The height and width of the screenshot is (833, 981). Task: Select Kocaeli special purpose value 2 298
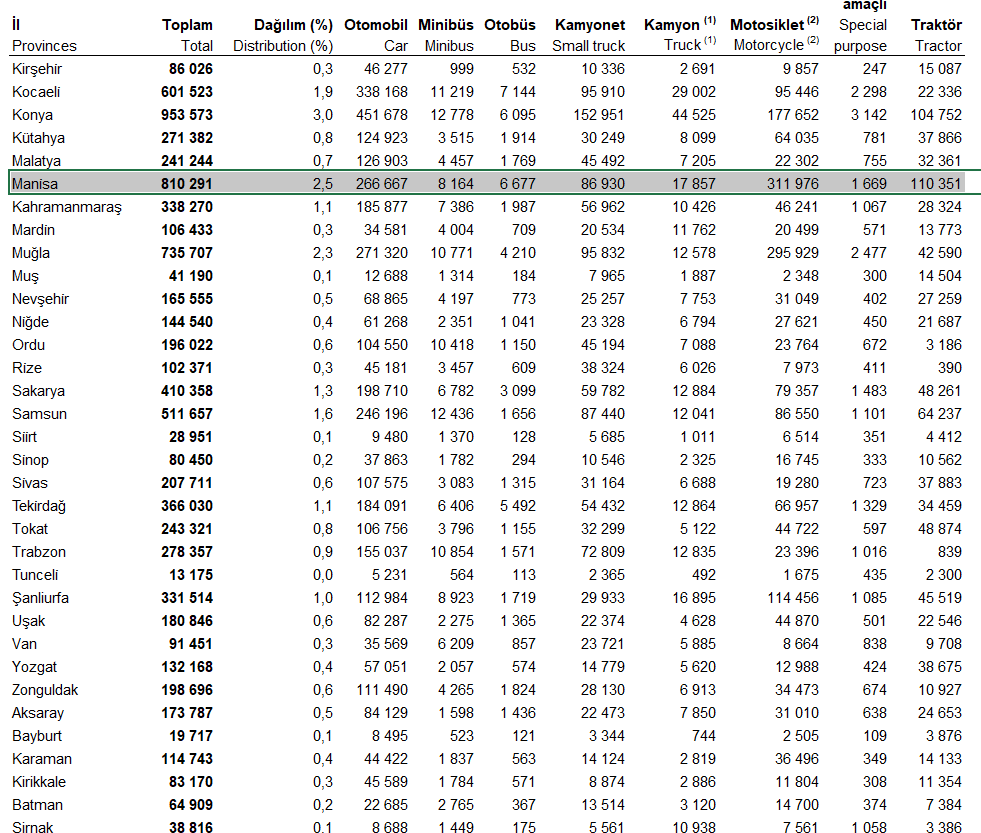[x=868, y=92]
